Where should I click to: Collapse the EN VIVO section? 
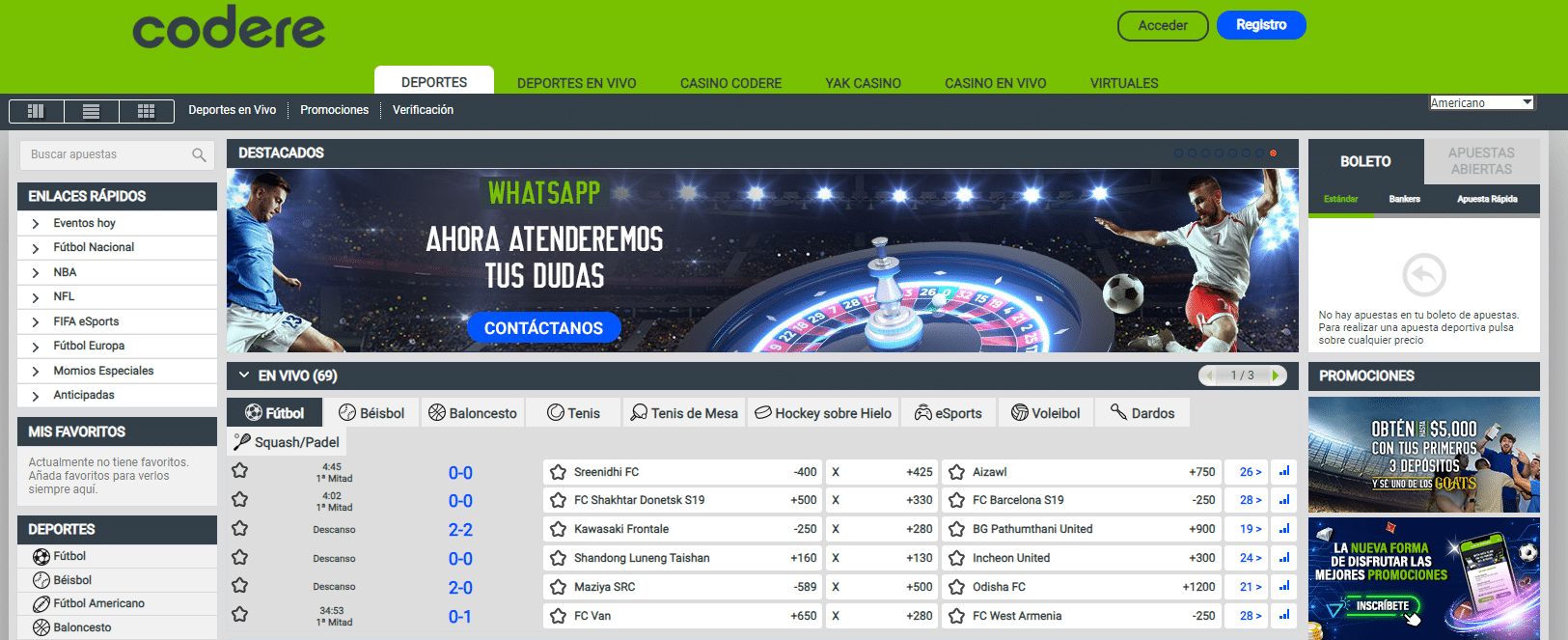[x=244, y=376]
